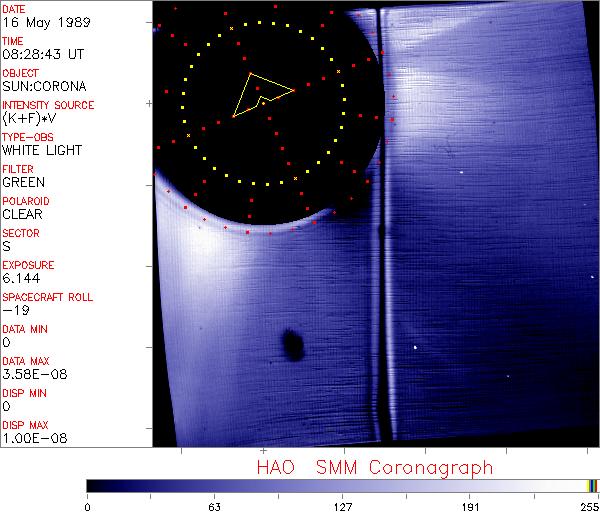The image size is (600, 512).
Task: Click the 'HAO SMM Coronagraph' title text
Action: point(375,466)
